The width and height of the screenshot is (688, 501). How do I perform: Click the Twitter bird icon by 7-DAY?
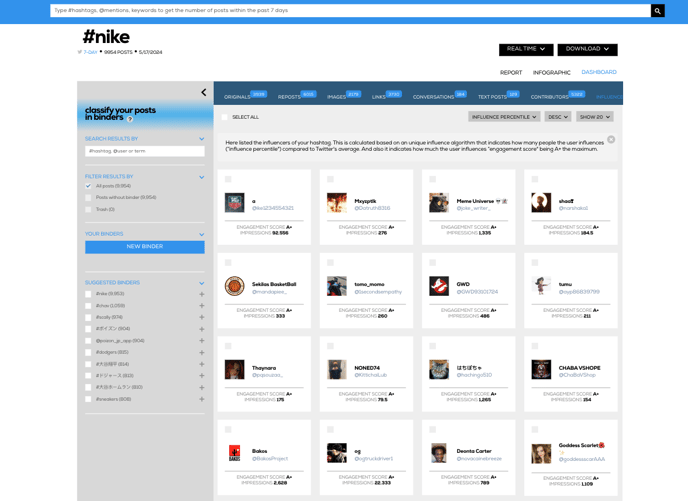pyautogui.click(x=79, y=52)
